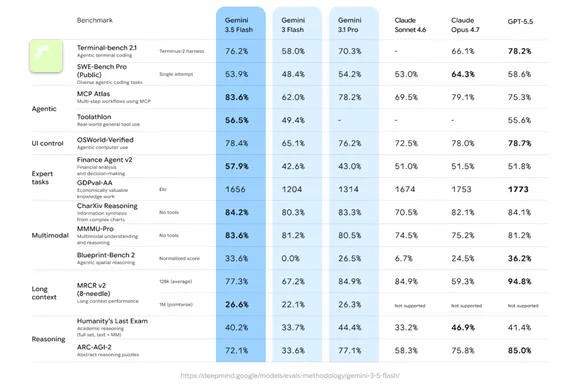
Task: Select the Gemini 3 Flash column header
Action: [x=293, y=25]
